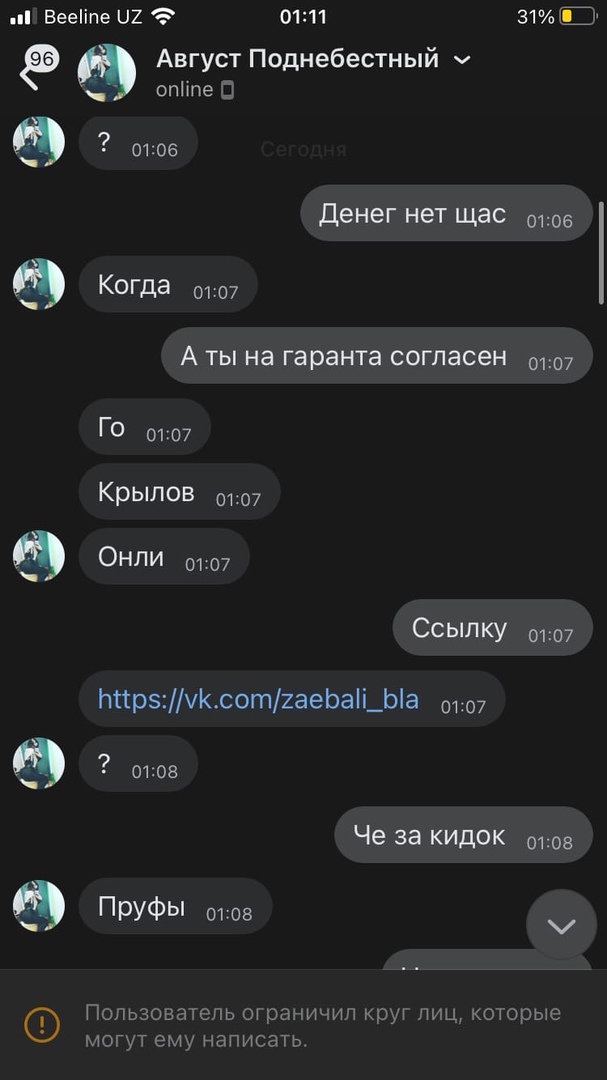Open the https://vk.com/zaebali_bla link
Viewport: 607px width, 1080px height.
pos(258,699)
